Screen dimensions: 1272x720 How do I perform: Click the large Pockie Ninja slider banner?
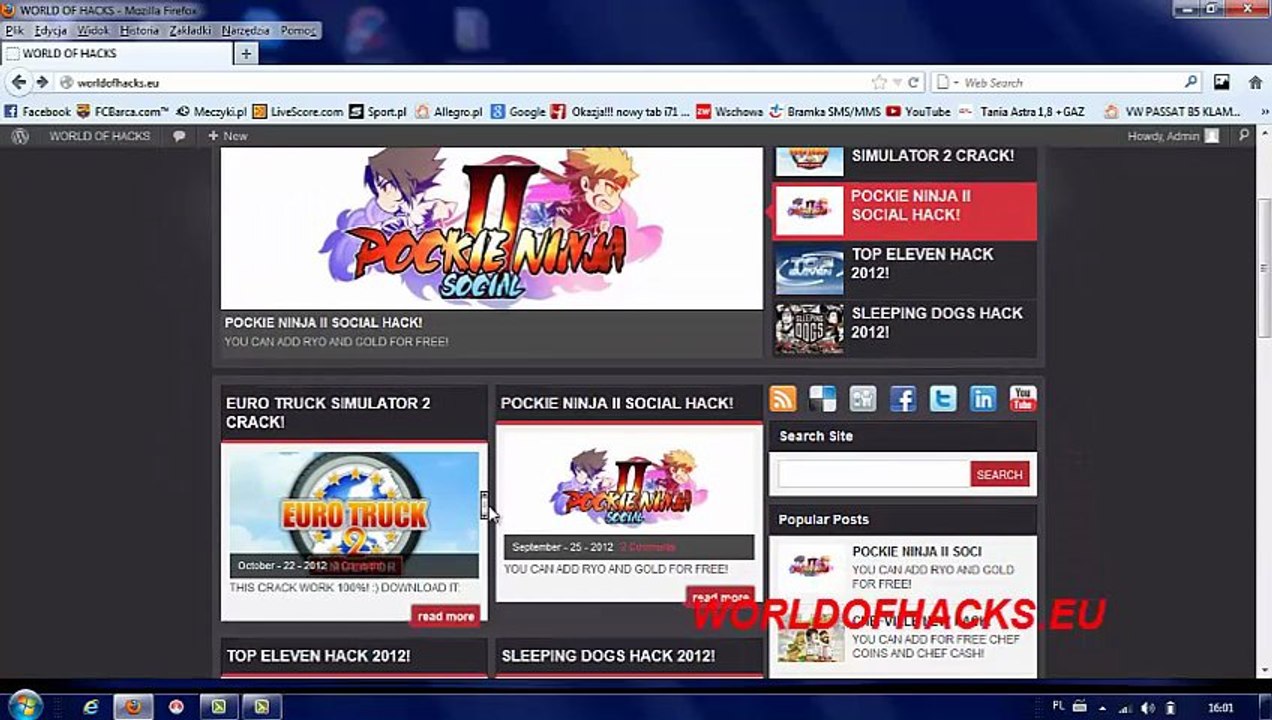[492, 228]
